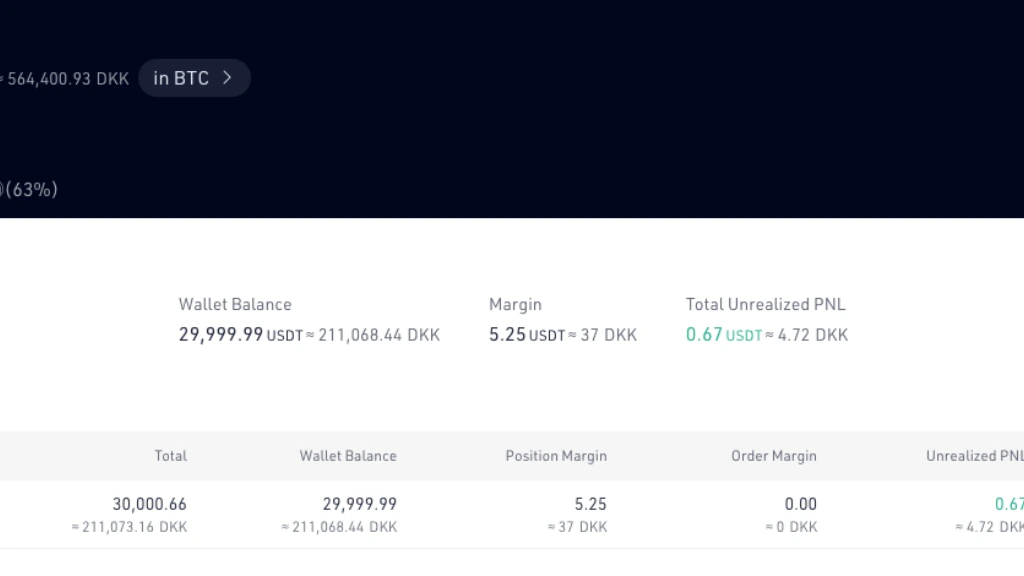Click the (63%) percentage label

(32, 189)
